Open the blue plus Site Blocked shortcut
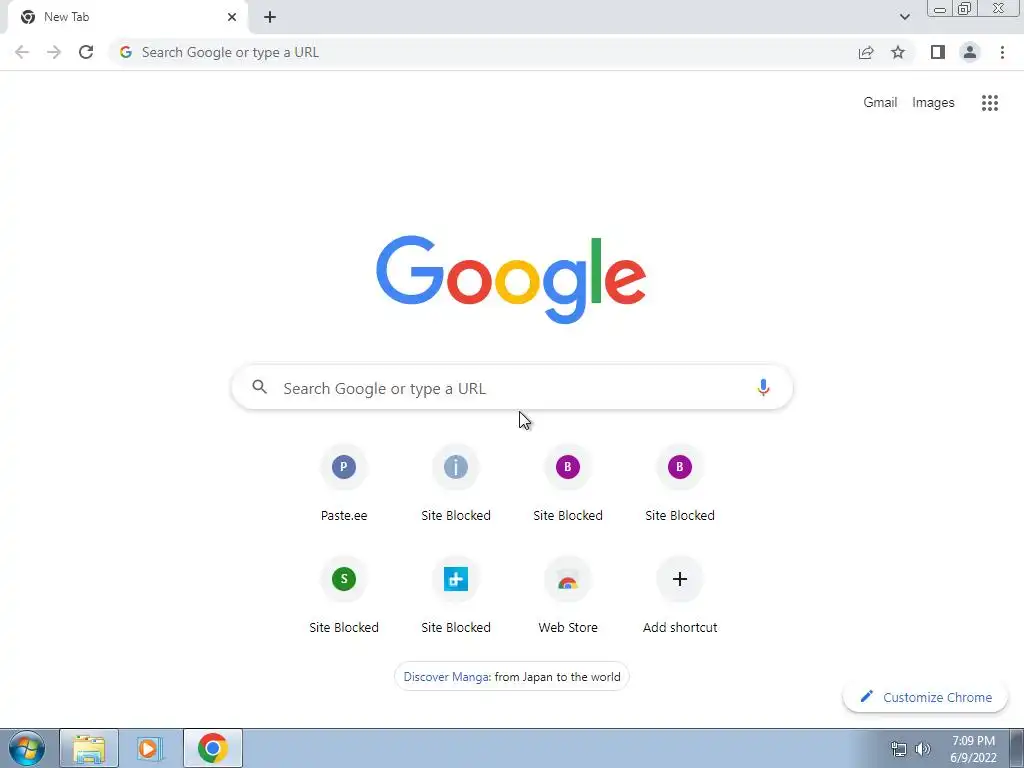Viewport: 1024px width, 768px height. point(456,596)
